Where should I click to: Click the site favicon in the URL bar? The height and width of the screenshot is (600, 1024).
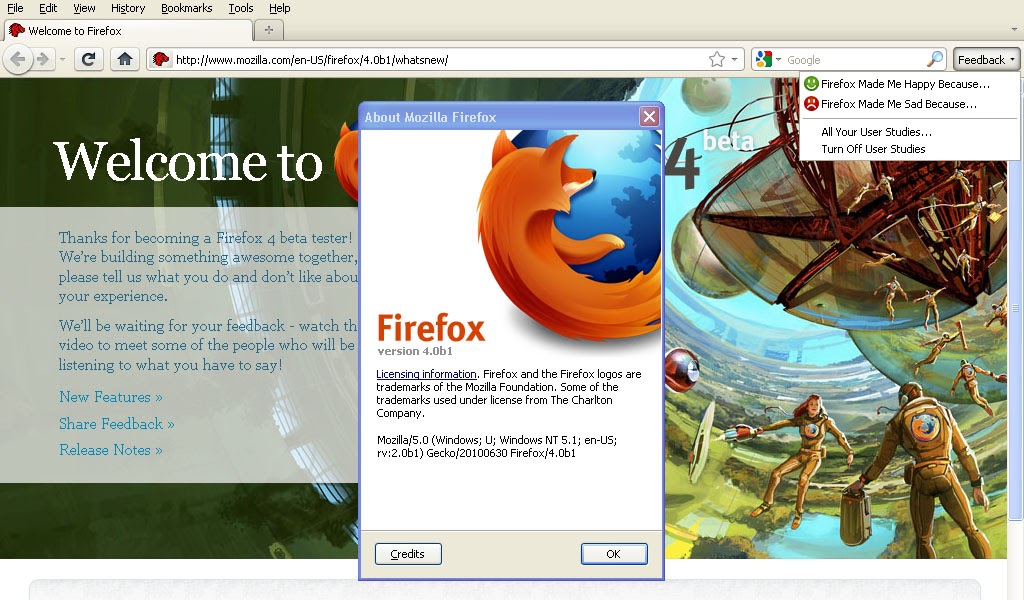point(161,59)
